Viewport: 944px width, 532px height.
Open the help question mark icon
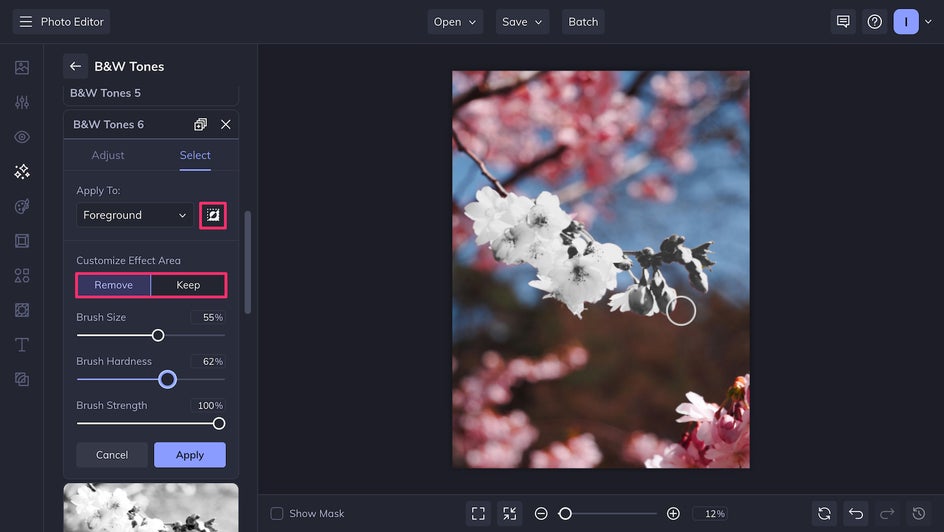click(875, 22)
